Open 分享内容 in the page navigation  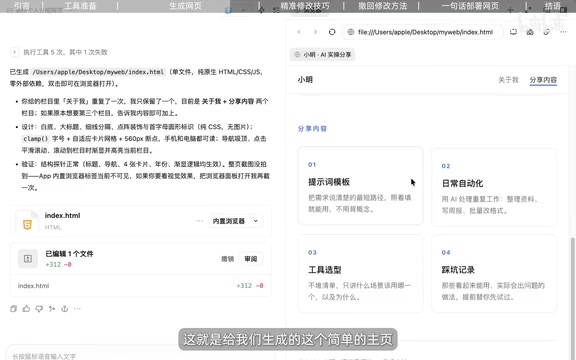(x=543, y=80)
